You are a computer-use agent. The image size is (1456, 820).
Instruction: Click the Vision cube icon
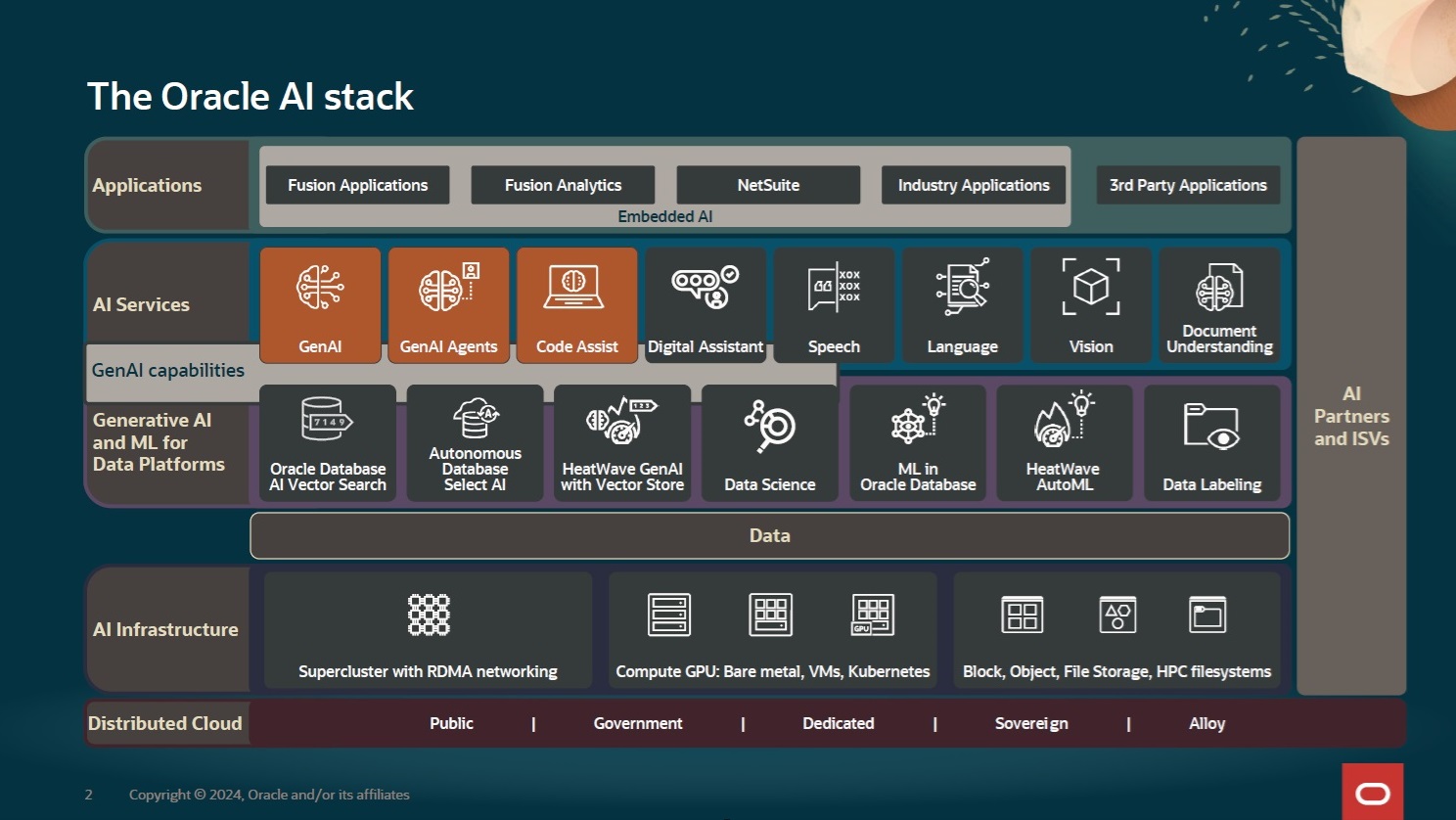point(1091,287)
